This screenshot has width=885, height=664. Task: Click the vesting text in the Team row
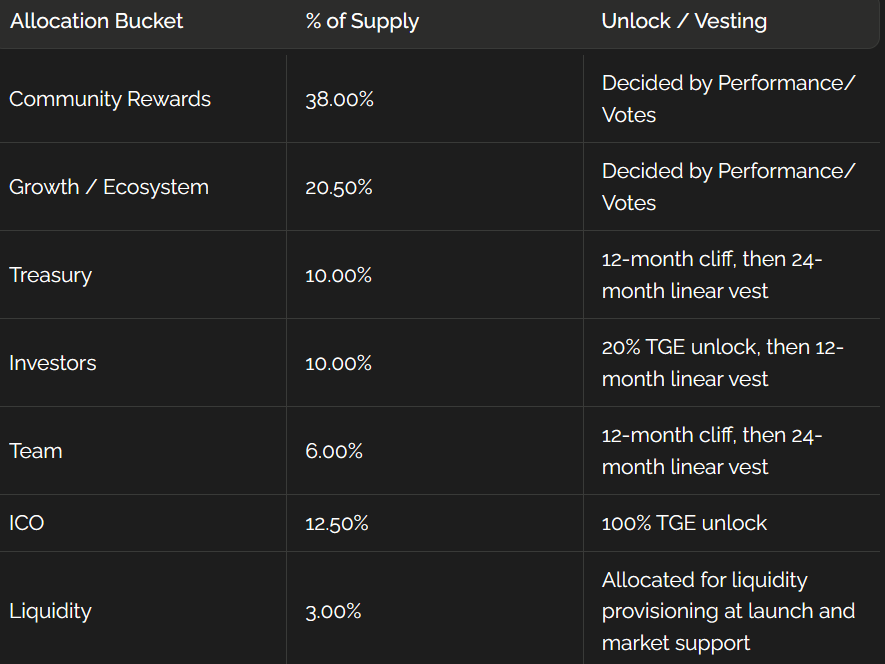711,451
